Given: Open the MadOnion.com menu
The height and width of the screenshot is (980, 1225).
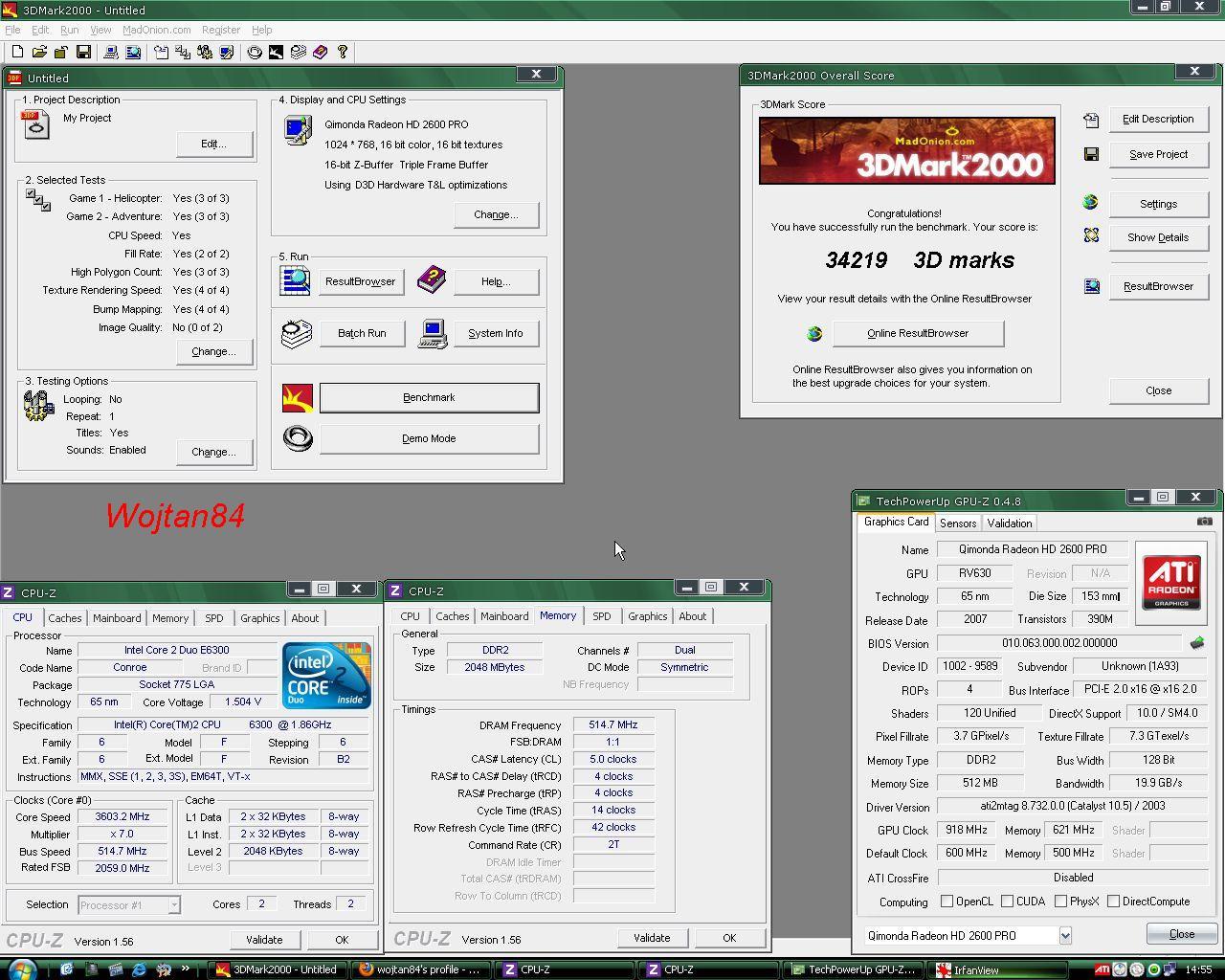Looking at the screenshot, I should click(156, 30).
